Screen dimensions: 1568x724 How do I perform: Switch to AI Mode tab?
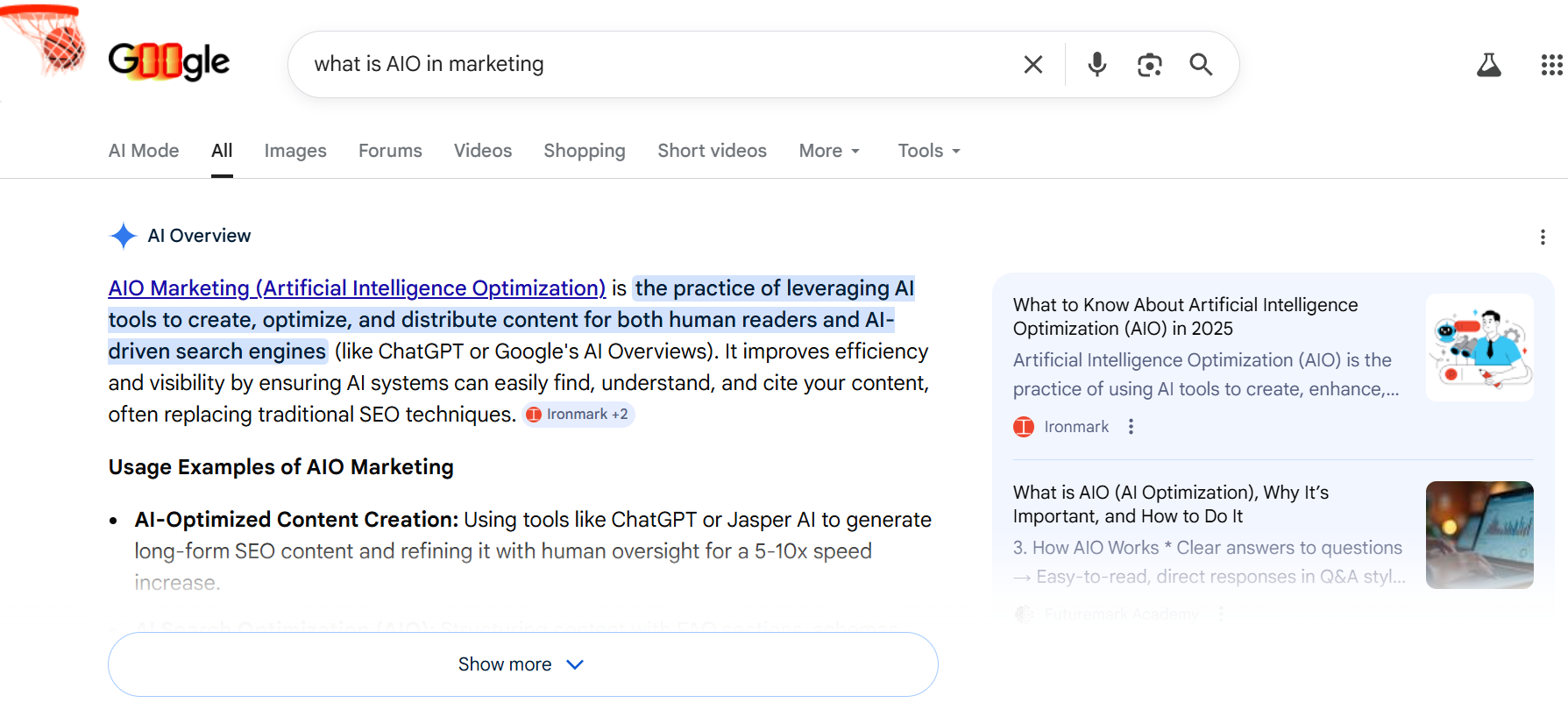click(144, 151)
